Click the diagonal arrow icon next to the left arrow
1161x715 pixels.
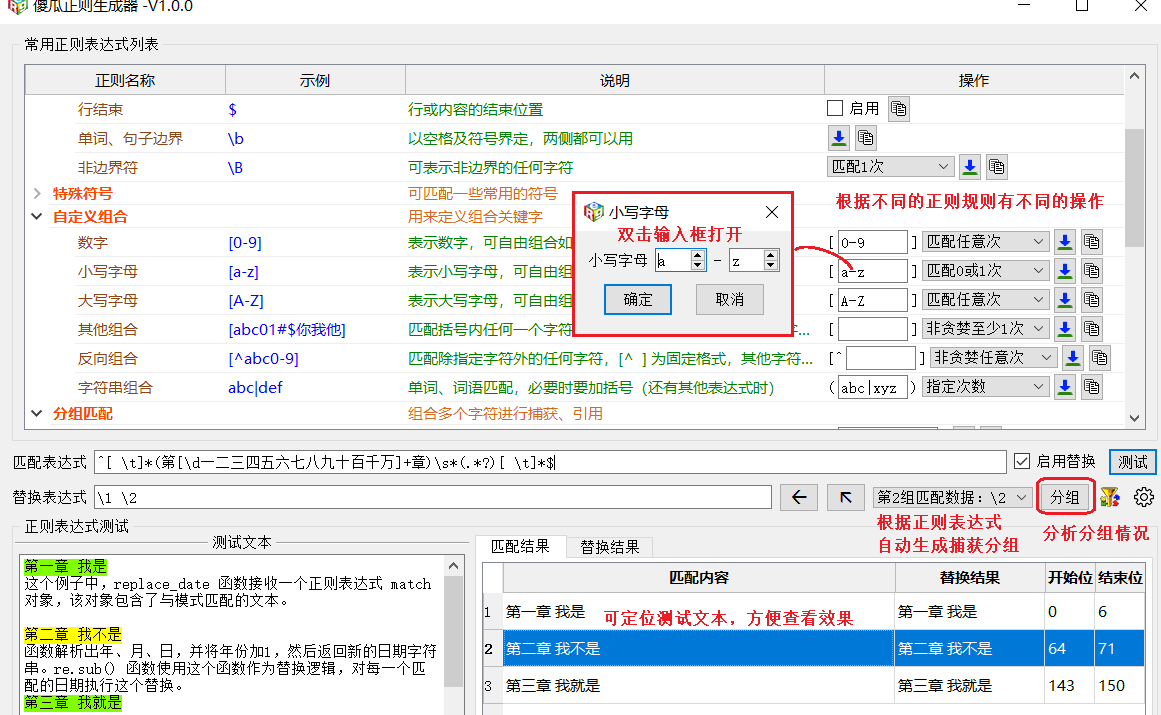point(845,497)
